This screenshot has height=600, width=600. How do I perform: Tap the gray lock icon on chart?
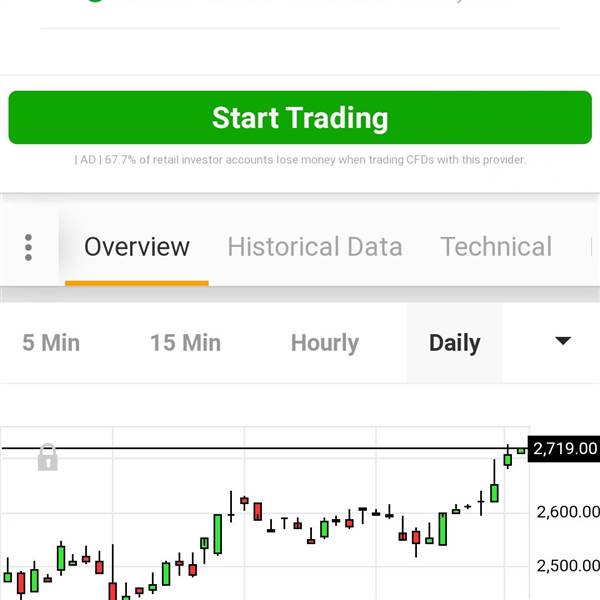pyautogui.click(x=47, y=457)
